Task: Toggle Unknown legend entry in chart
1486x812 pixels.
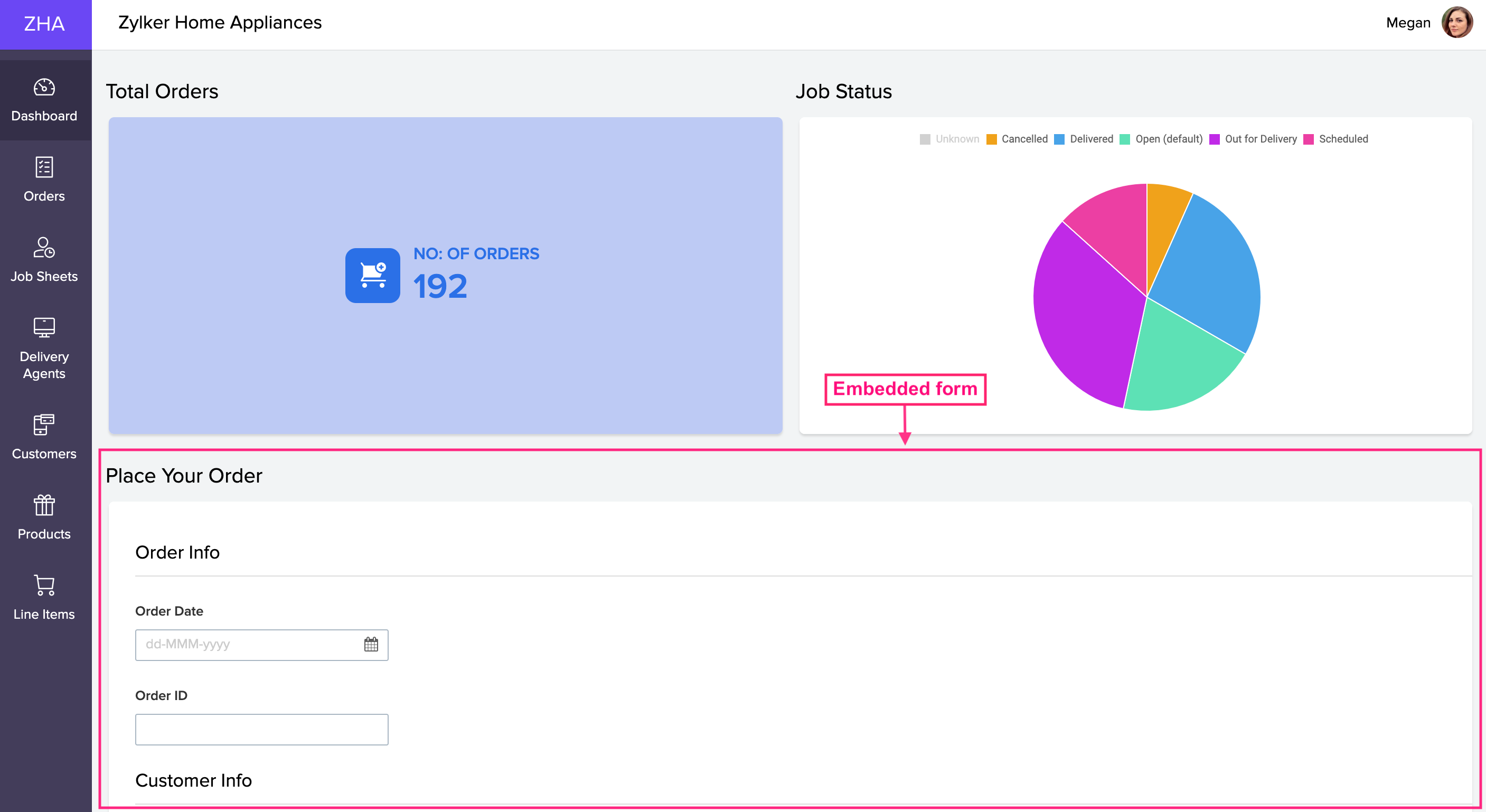Action: point(949,139)
